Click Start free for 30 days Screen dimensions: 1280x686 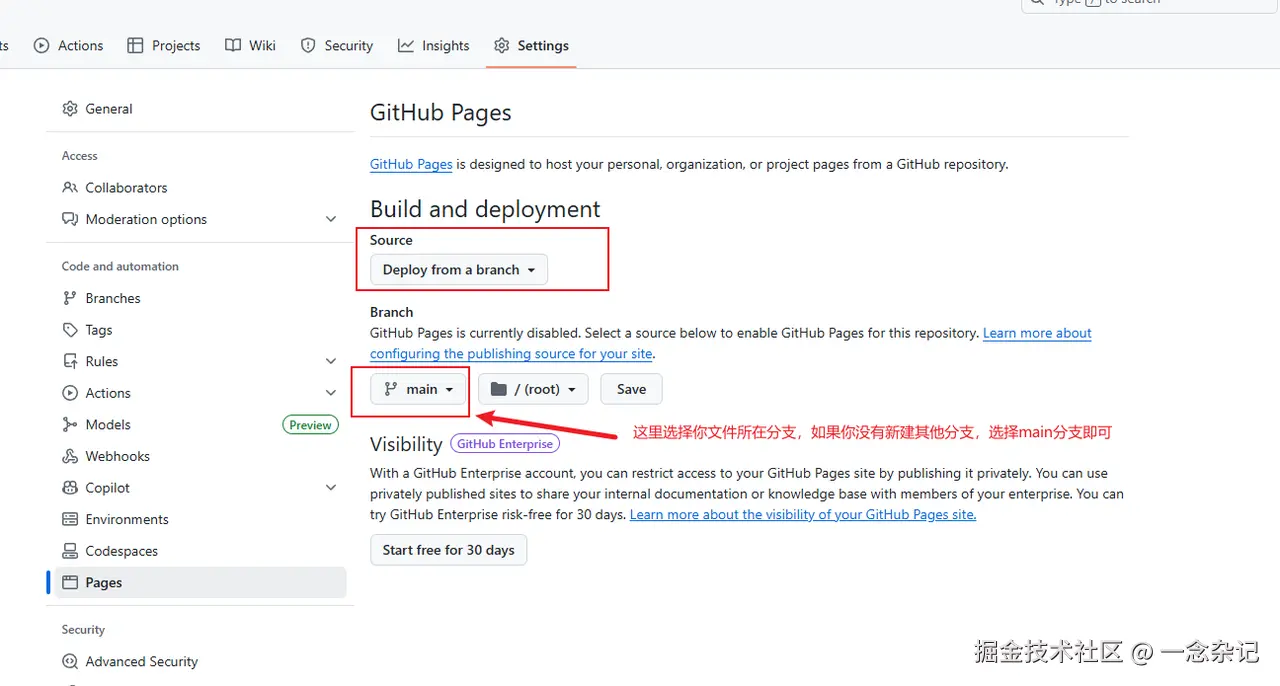448,550
